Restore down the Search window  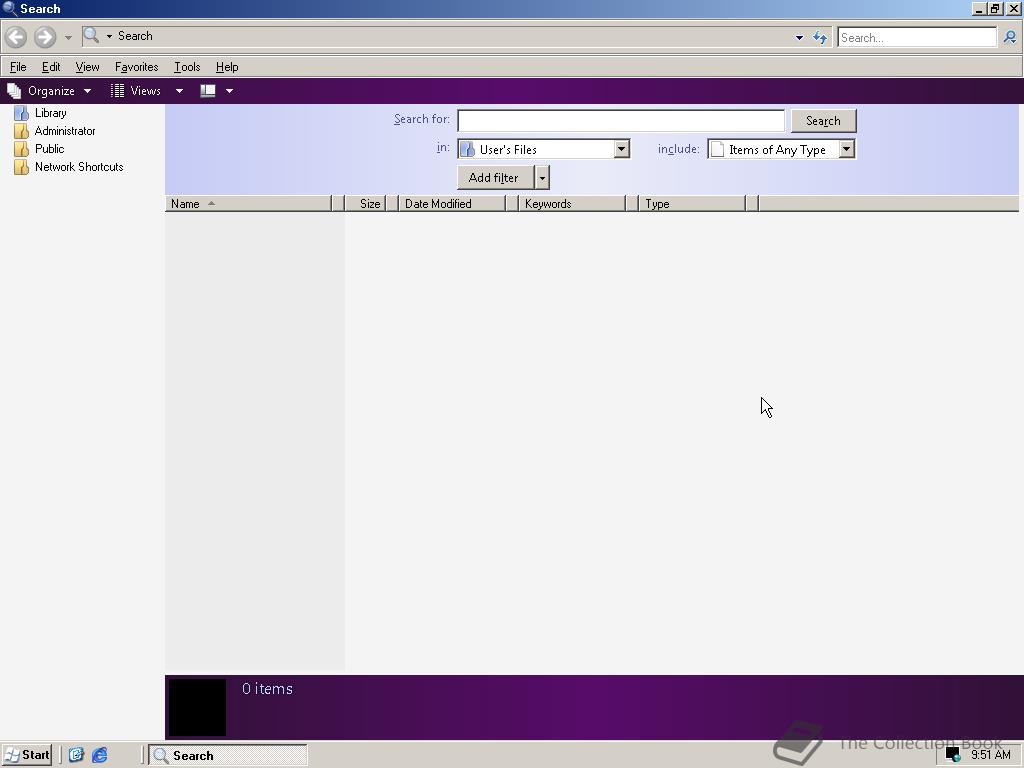pos(995,9)
